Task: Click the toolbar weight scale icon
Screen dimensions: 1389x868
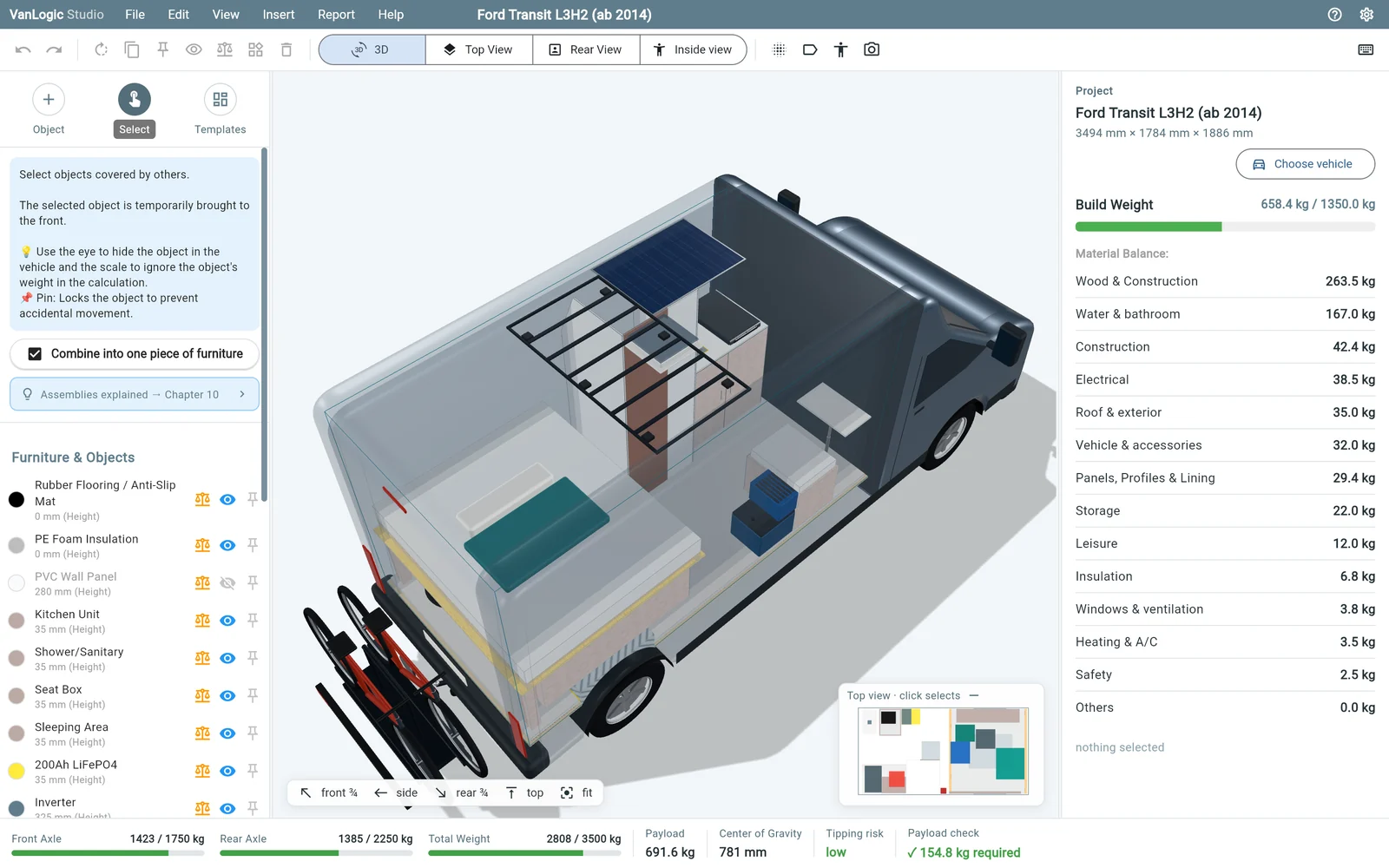Action: click(225, 49)
